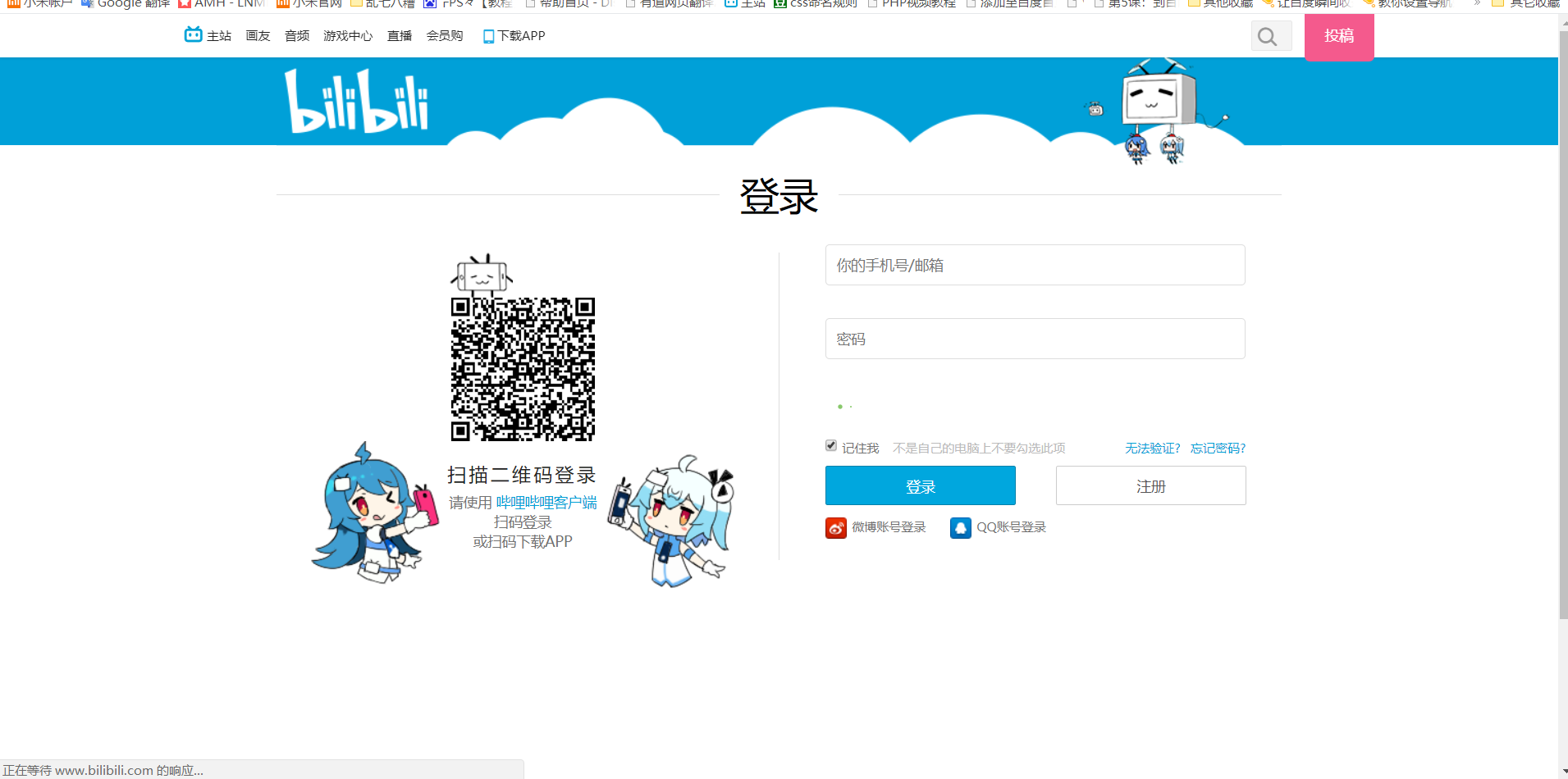This screenshot has height=779, width=1568.
Task: Click the 或扫码下载APP text
Action: 523,542
